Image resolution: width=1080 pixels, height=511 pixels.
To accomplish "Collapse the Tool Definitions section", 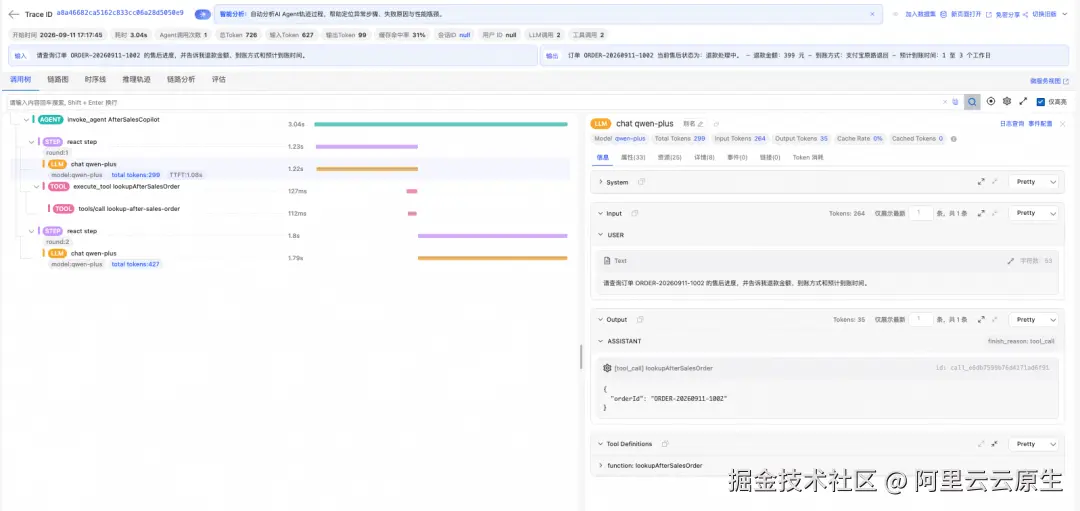I will [600, 444].
